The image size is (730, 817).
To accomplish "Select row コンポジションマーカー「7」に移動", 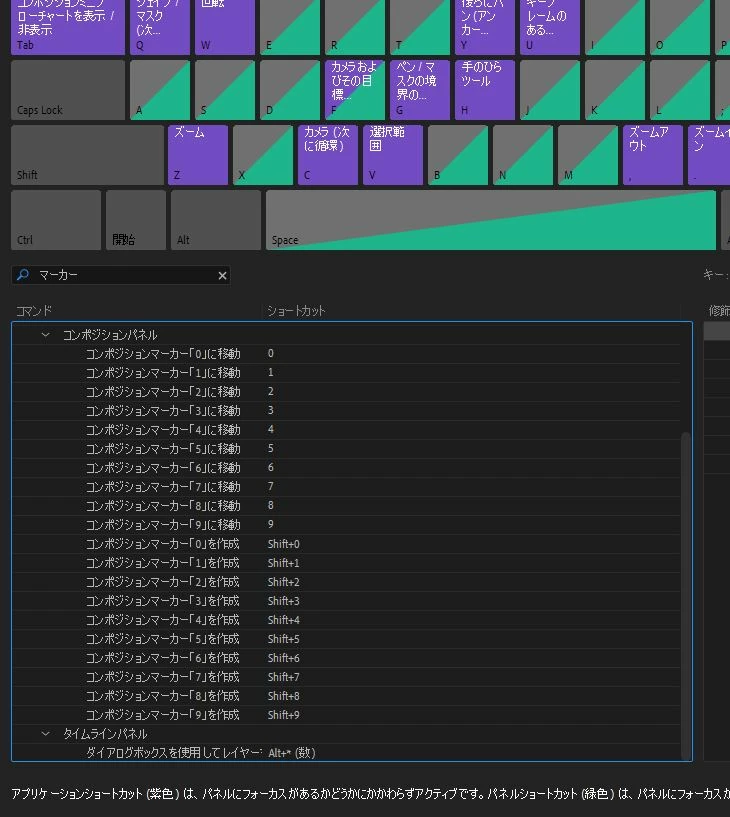I will (x=347, y=487).
